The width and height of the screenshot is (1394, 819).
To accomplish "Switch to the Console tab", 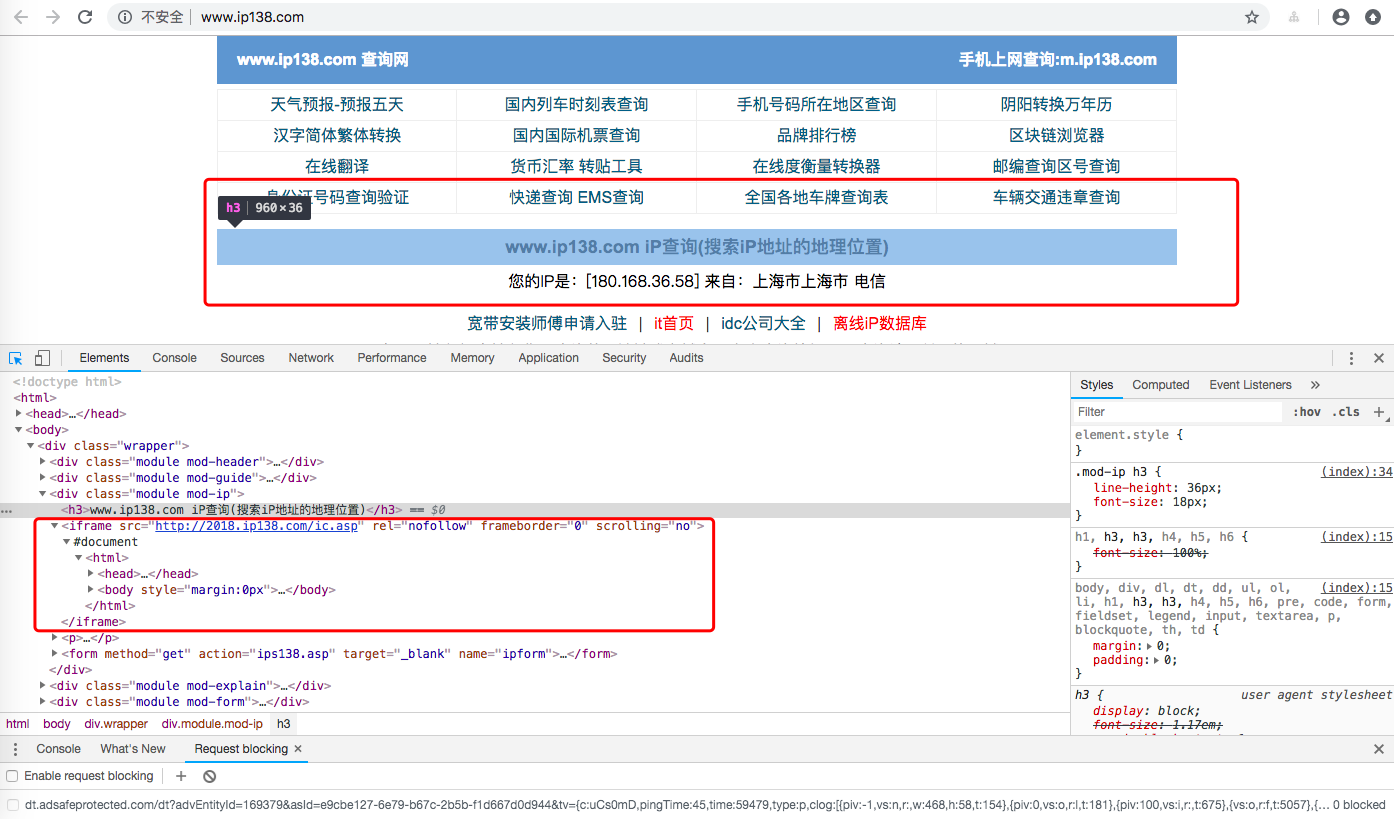I will coord(174,358).
